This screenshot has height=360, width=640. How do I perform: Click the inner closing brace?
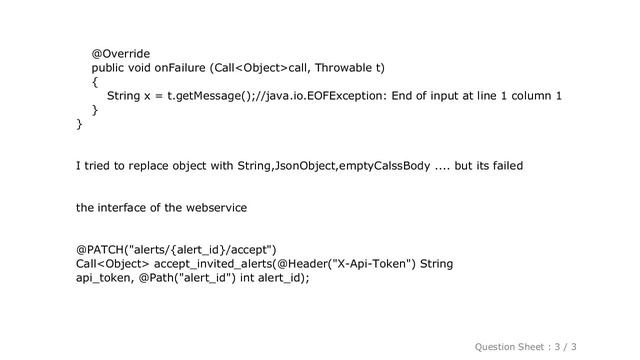[x=95, y=110]
